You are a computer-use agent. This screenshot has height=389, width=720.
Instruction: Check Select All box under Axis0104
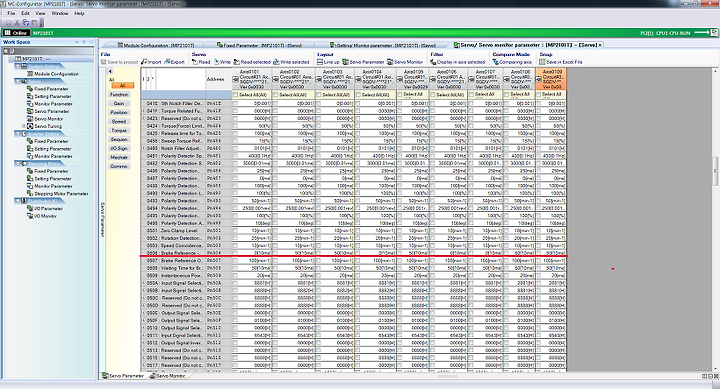coord(358,95)
